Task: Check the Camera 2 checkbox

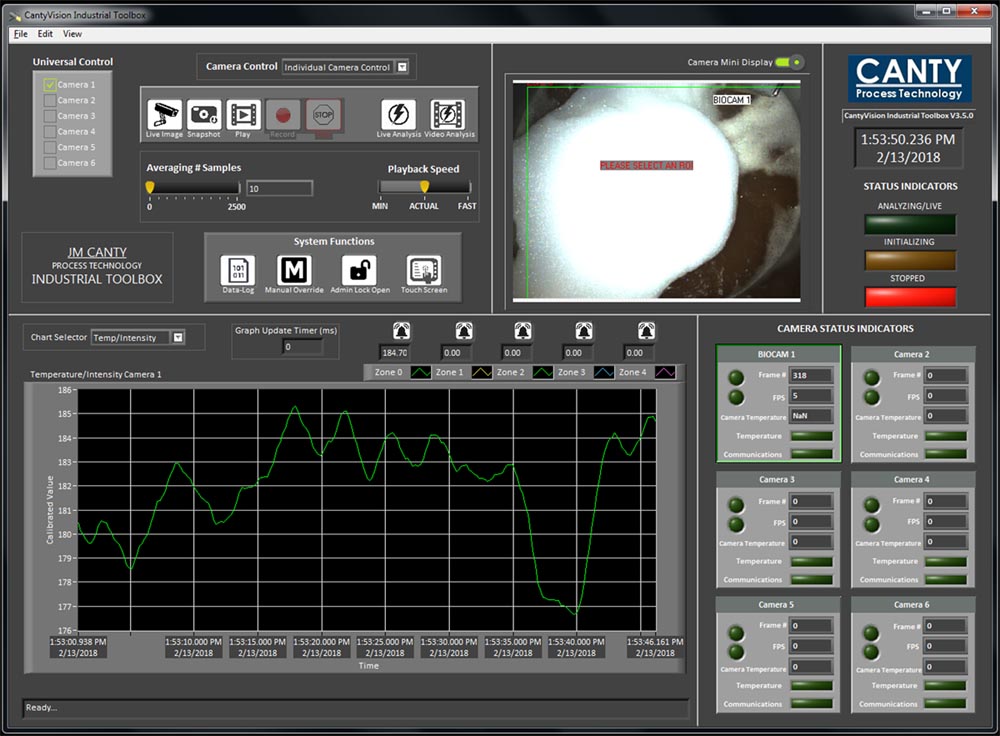Action: tap(49, 101)
